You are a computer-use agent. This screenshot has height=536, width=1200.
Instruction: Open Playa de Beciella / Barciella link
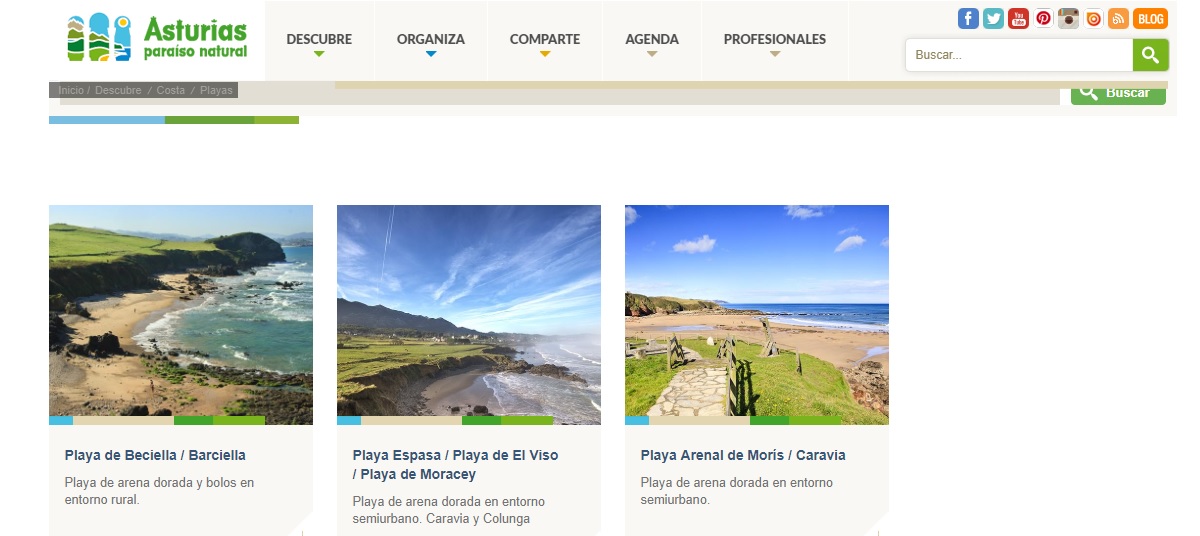155,455
